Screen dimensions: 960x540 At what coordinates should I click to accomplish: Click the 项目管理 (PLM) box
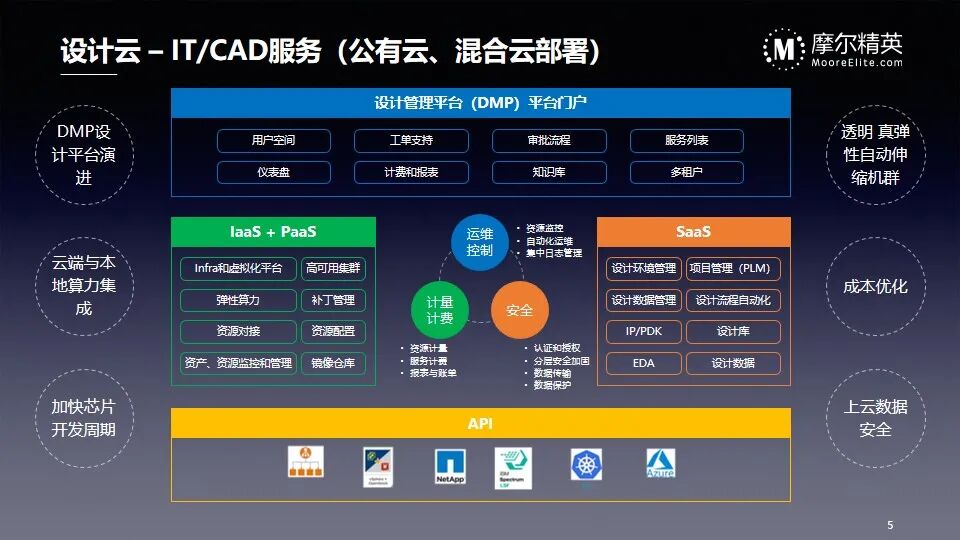click(x=733, y=269)
